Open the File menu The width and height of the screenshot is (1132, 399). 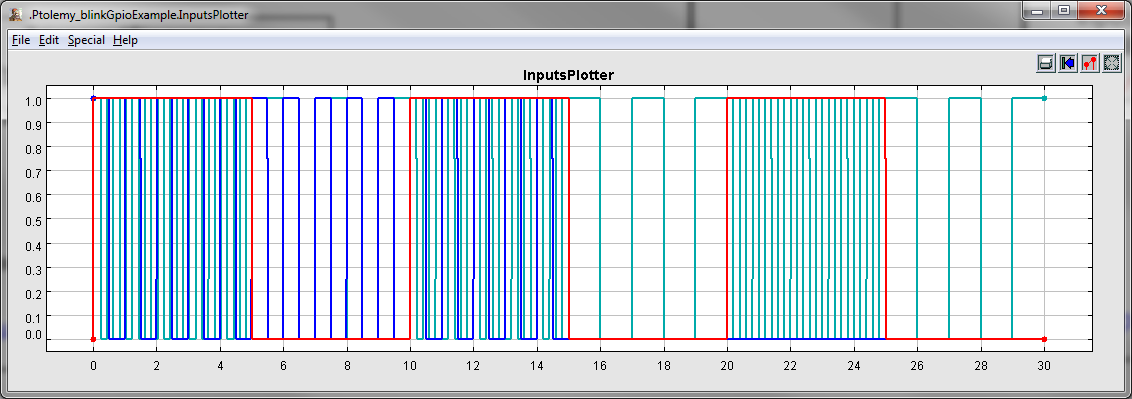21,40
